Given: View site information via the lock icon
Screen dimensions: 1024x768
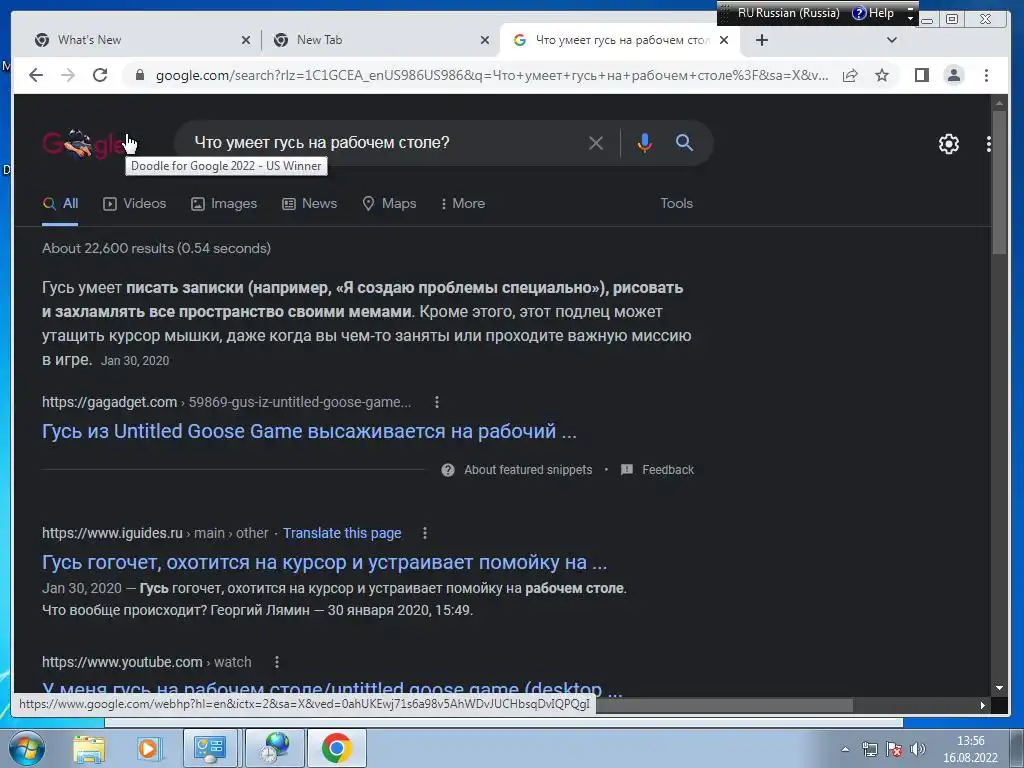Looking at the screenshot, I should [x=139, y=75].
